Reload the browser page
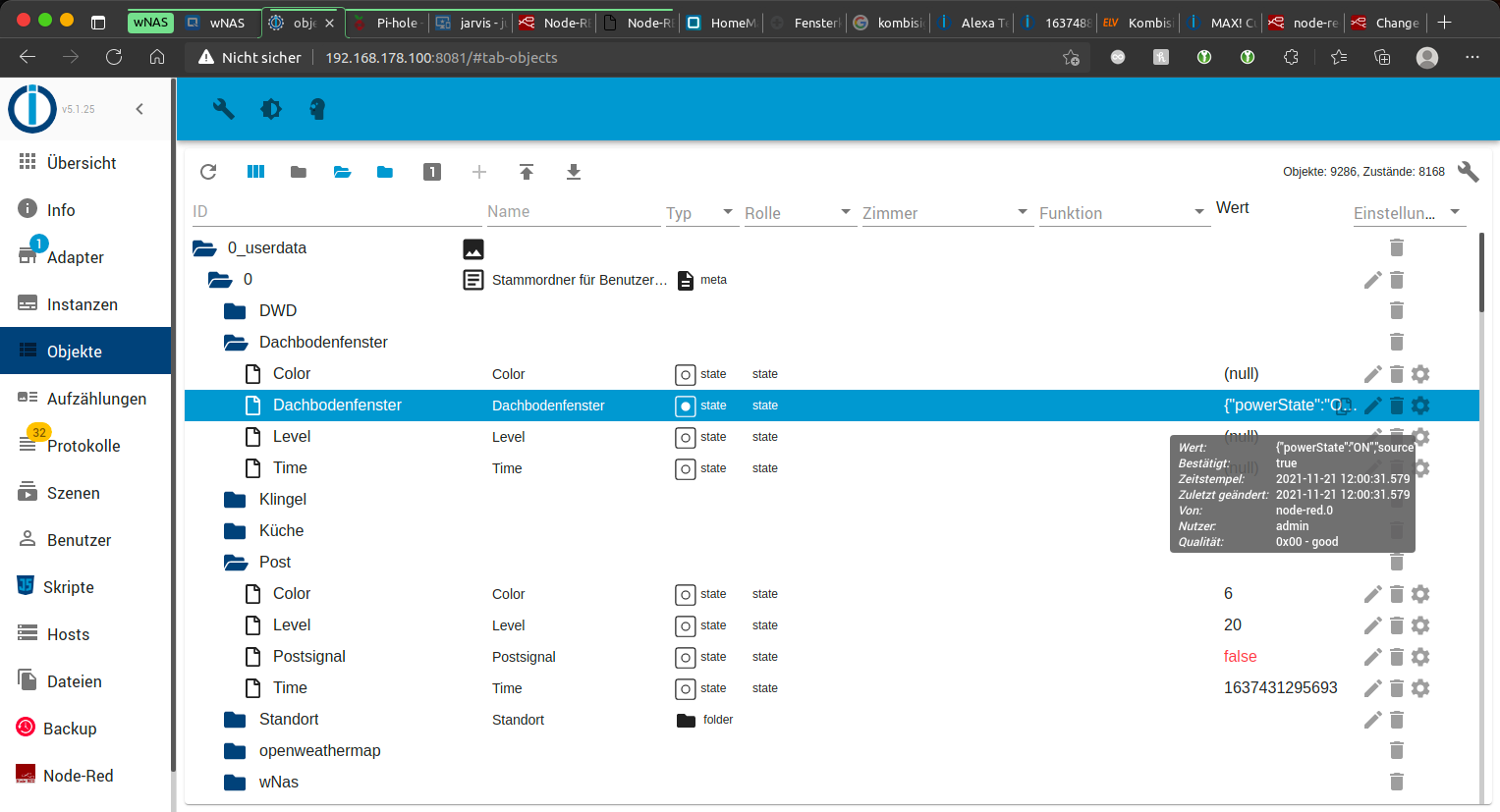 coord(114,58)
